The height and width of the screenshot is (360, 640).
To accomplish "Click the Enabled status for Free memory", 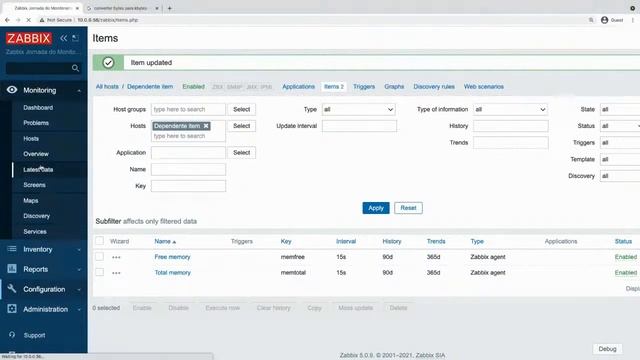I will pos(626,257).
